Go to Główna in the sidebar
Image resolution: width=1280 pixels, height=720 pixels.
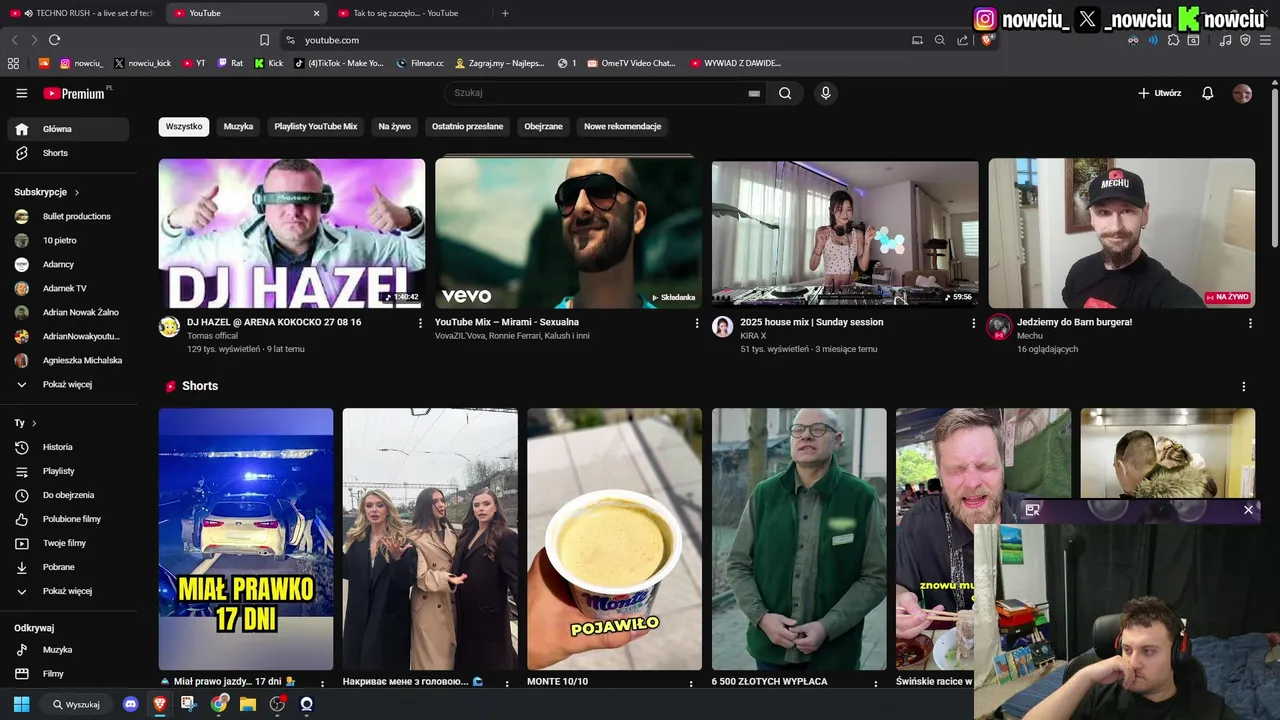point(68,129)
